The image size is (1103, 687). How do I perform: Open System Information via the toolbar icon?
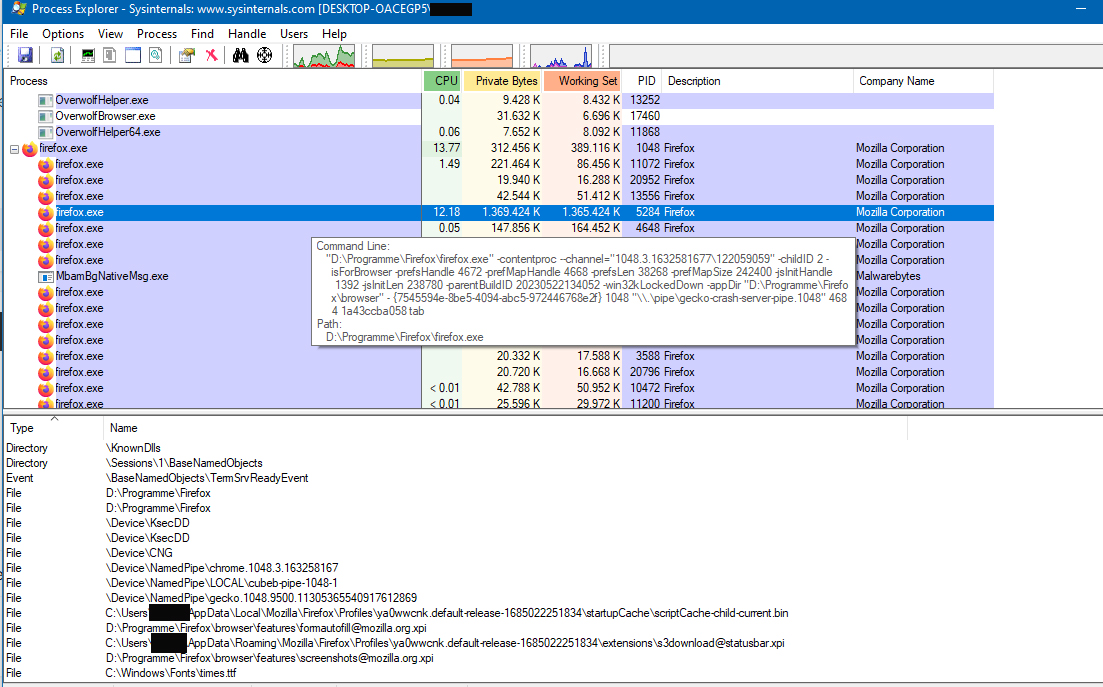[x=88, y=56]
